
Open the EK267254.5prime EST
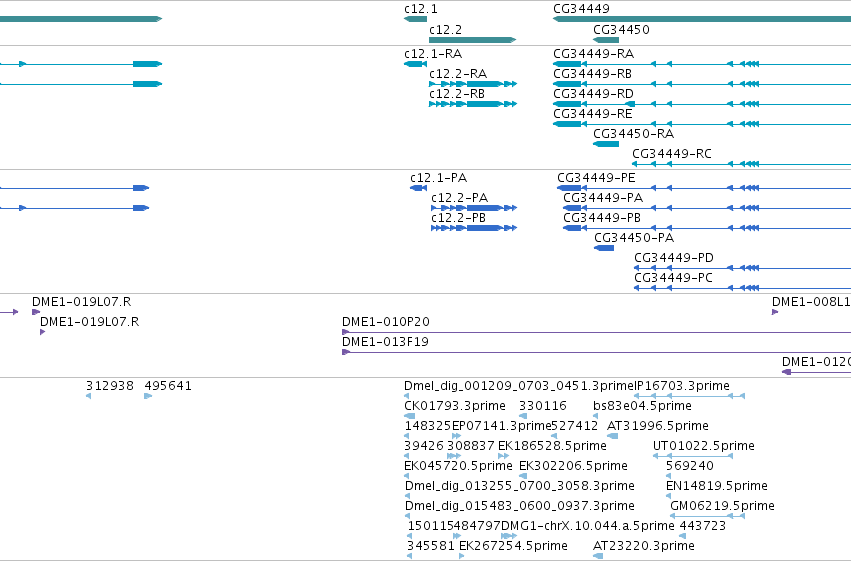(513, 546)
